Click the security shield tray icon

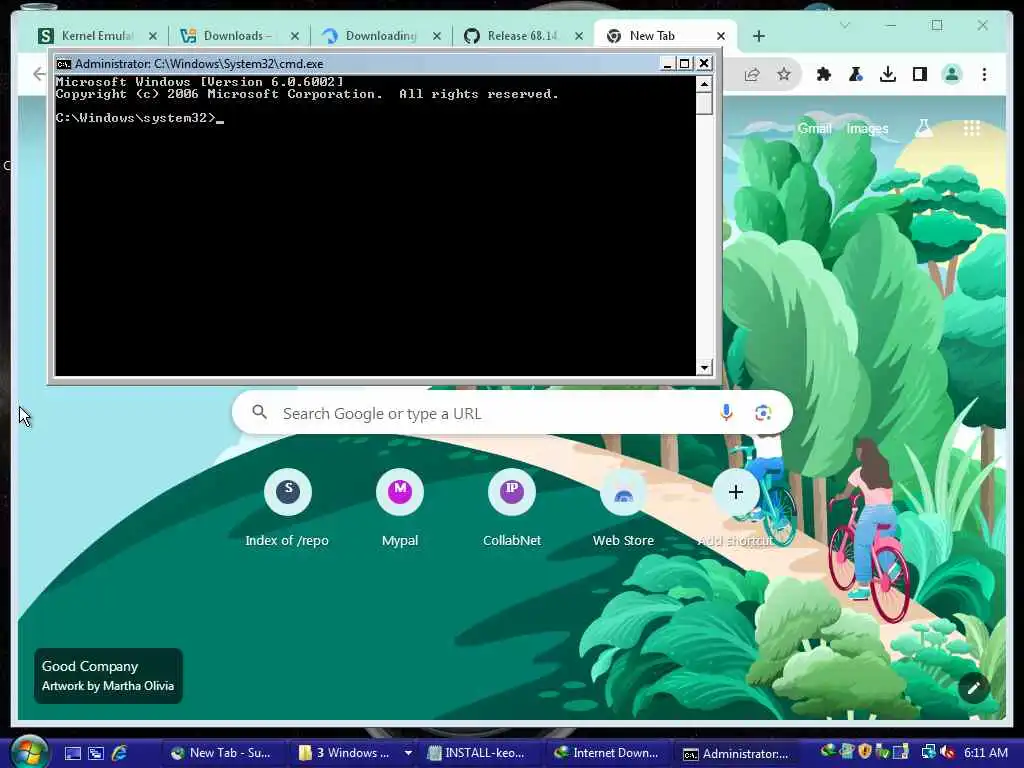[x=865, y=752]
